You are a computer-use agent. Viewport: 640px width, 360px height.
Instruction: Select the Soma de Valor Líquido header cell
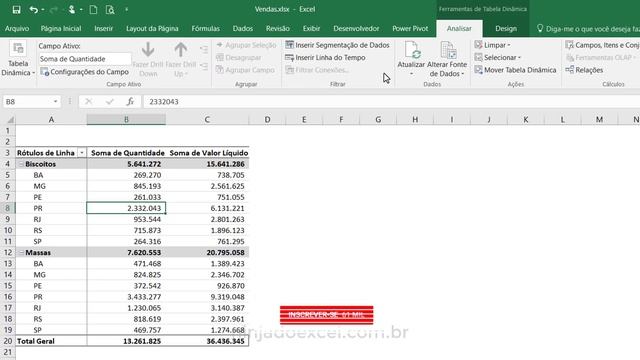(208, 153)
